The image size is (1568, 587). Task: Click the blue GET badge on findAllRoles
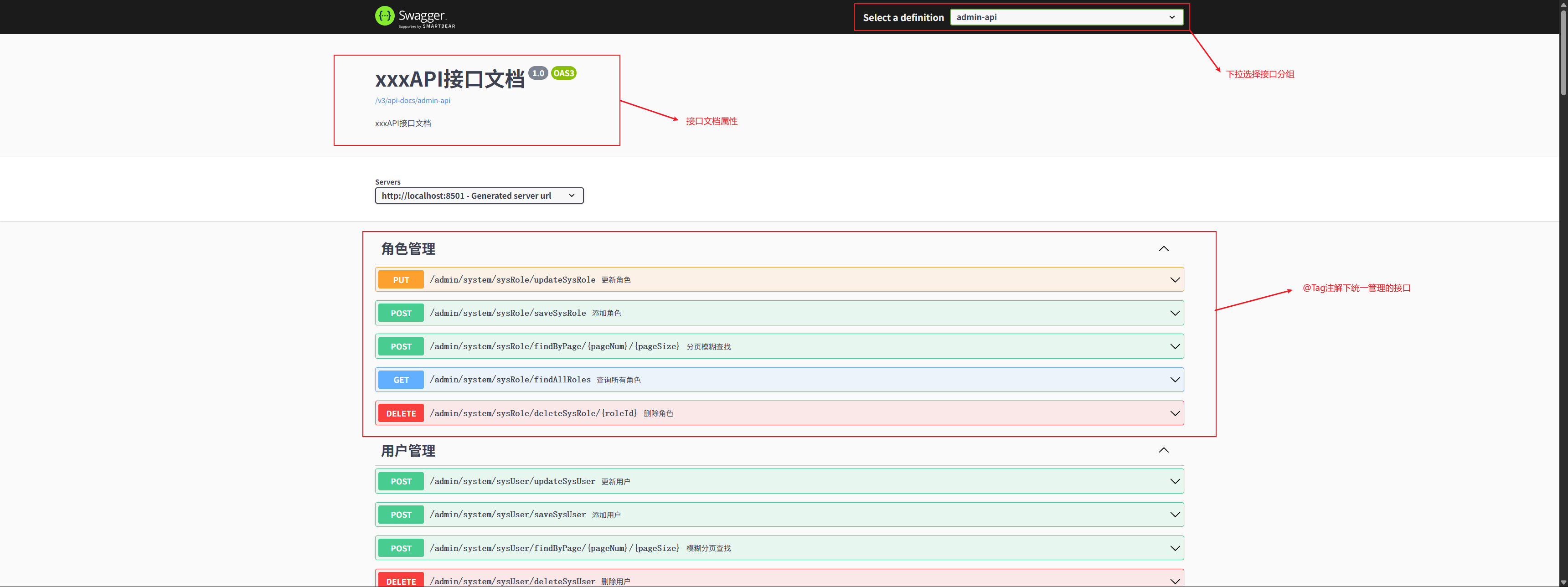click(401, 379)
